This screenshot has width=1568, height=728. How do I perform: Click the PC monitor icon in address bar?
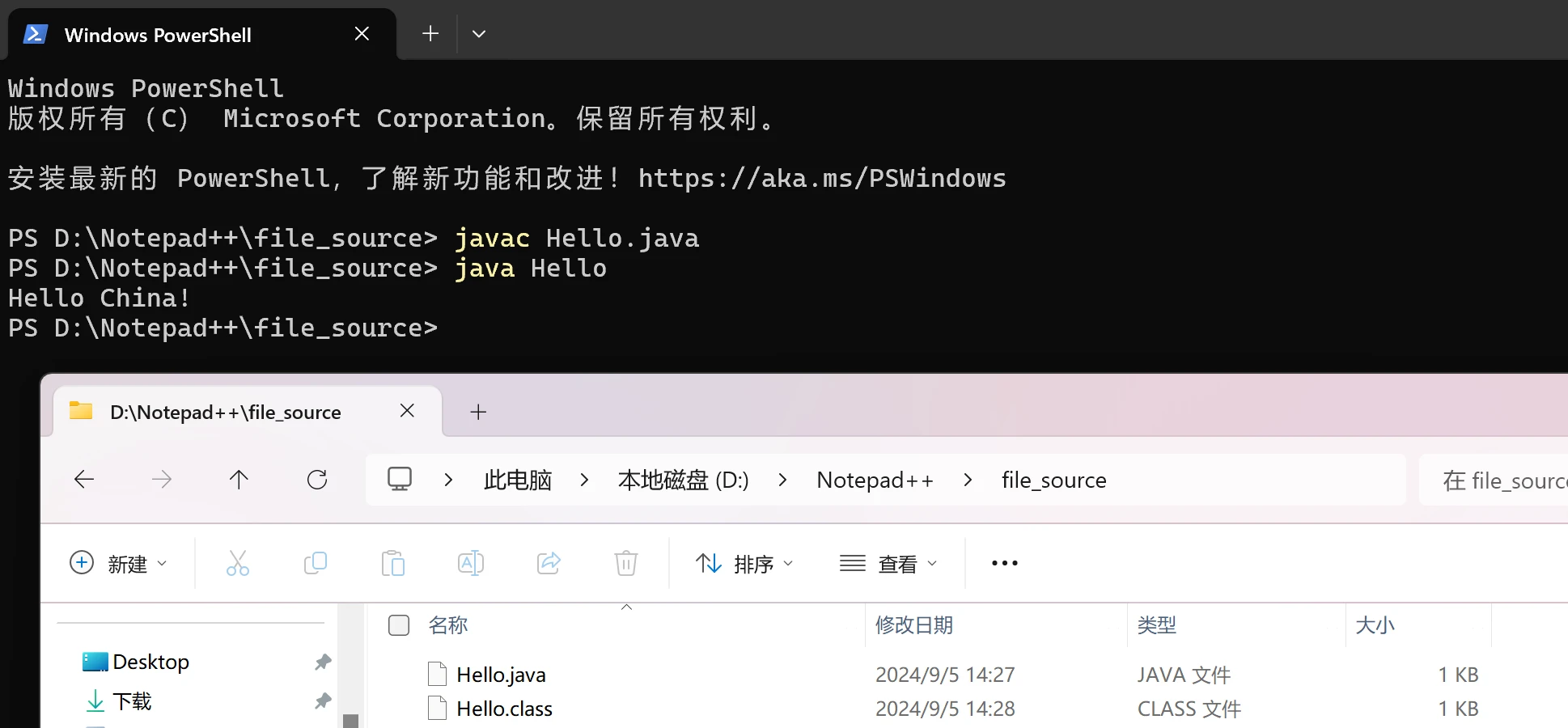400,480
